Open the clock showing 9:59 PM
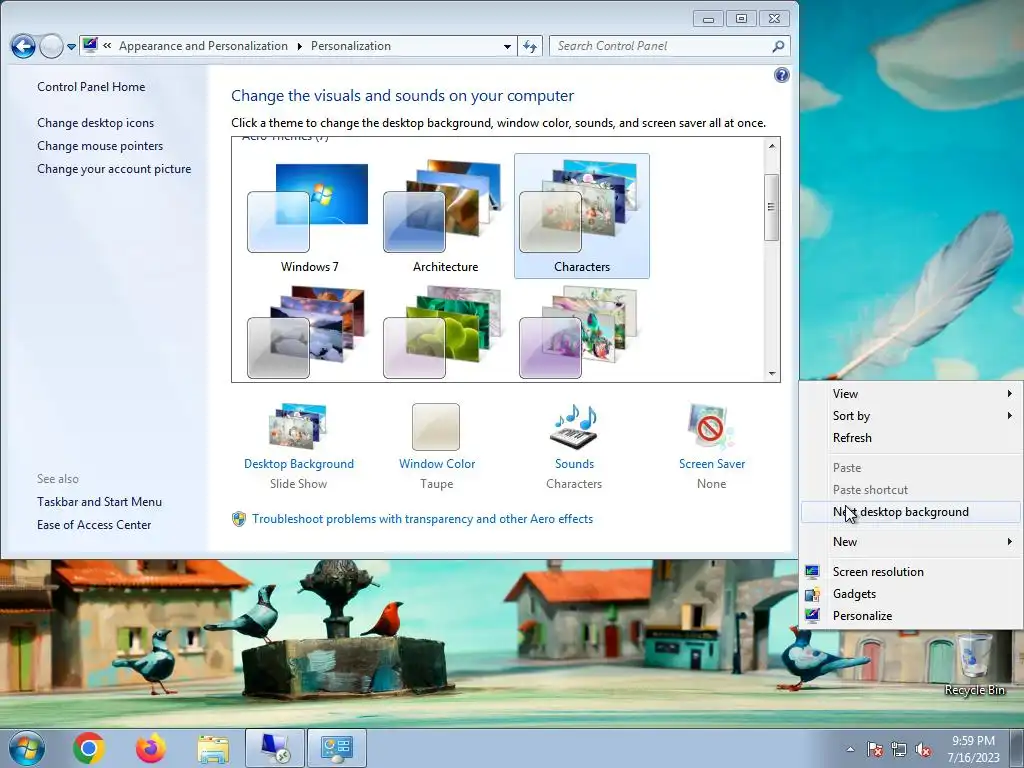The width and height of the screenshot is (1024, 768). pyautogui.click(x=973, y=749)
